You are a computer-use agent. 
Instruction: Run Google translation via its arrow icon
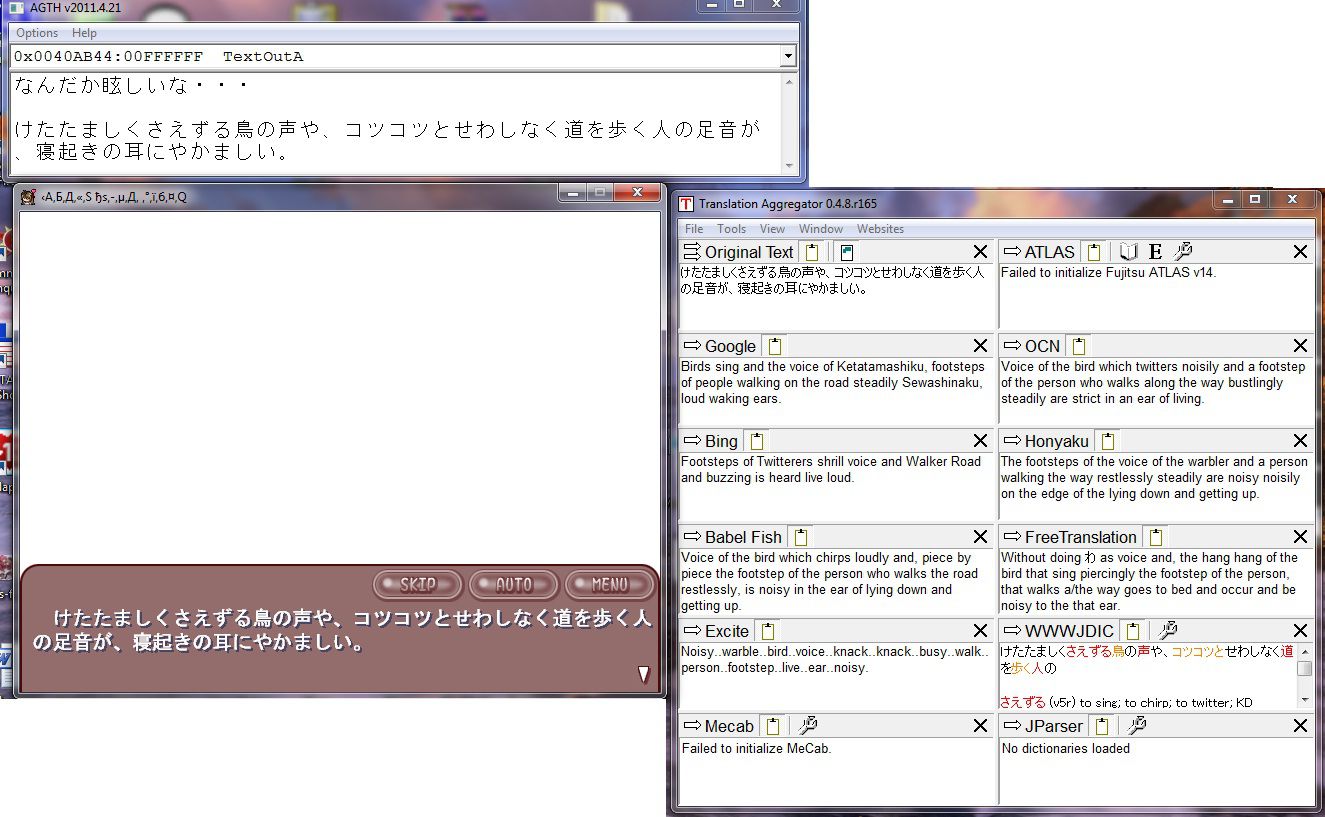(691, 346)
